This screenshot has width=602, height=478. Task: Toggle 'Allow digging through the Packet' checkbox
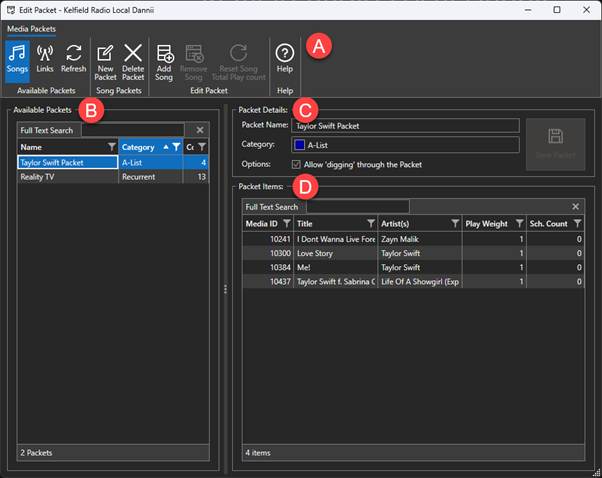[295, 163]
